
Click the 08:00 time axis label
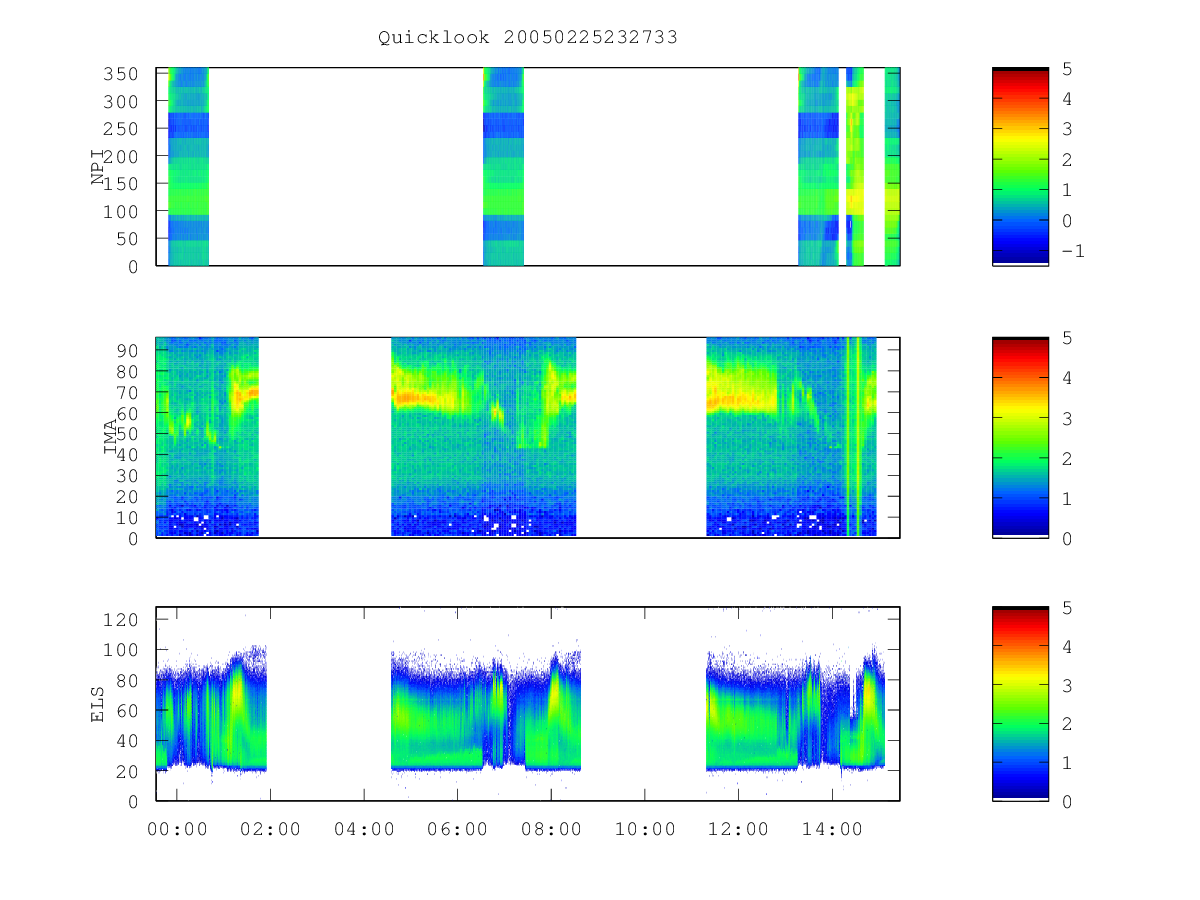tap(551, 828)
